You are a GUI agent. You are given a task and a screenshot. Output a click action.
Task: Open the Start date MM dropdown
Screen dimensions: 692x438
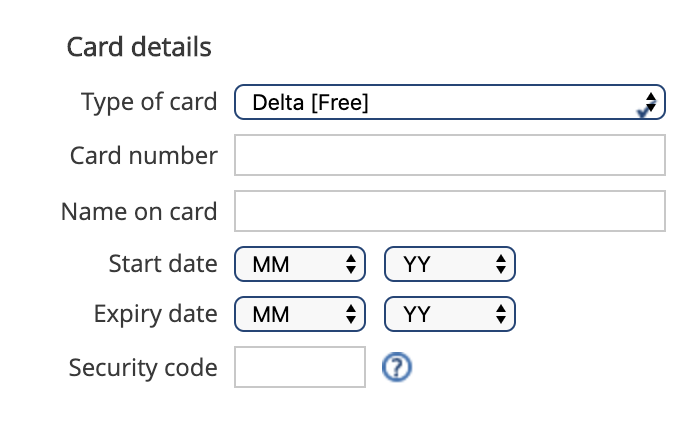(x=300, y=264)
